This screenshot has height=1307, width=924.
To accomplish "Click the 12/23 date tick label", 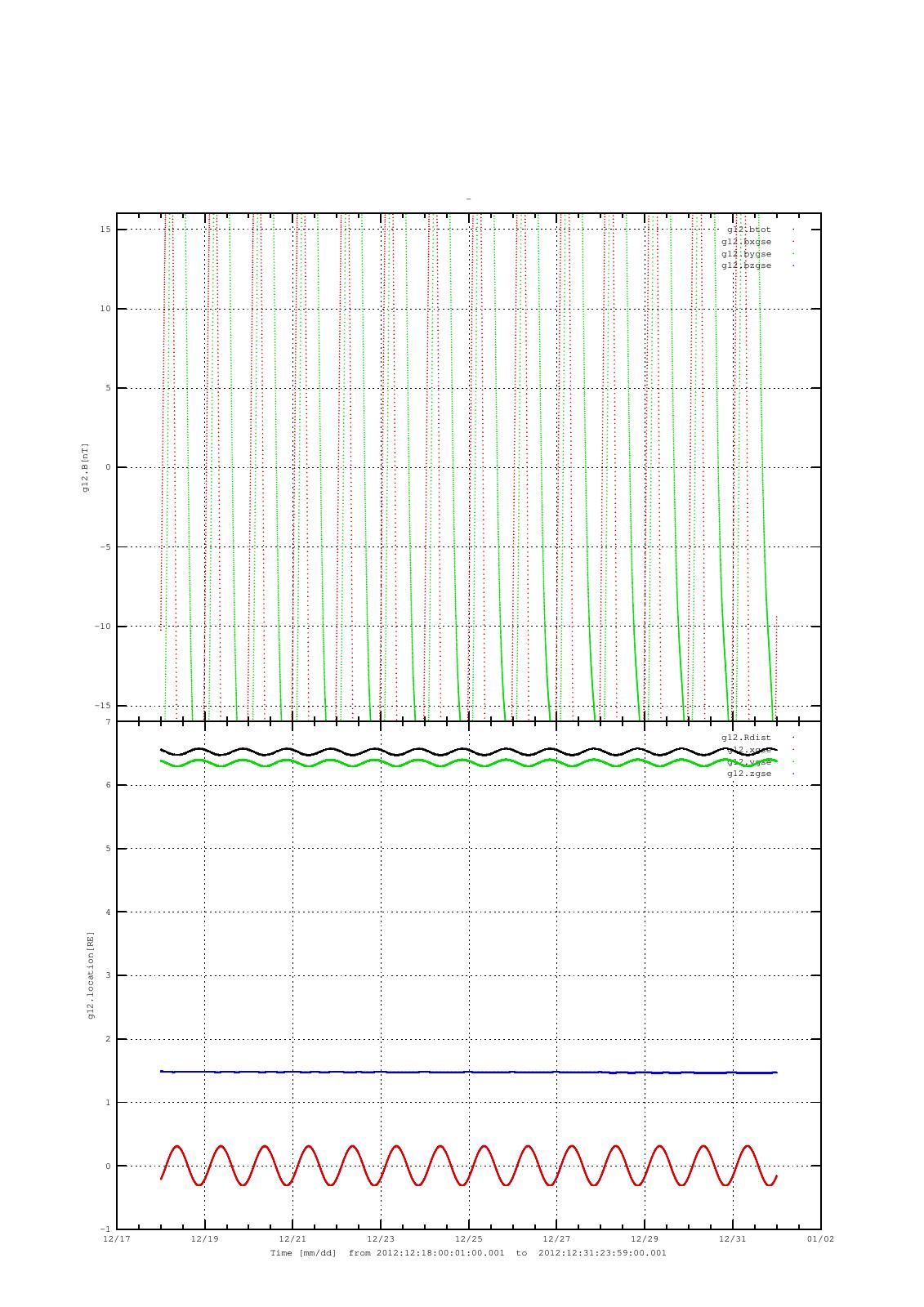I will (381, 1239).
